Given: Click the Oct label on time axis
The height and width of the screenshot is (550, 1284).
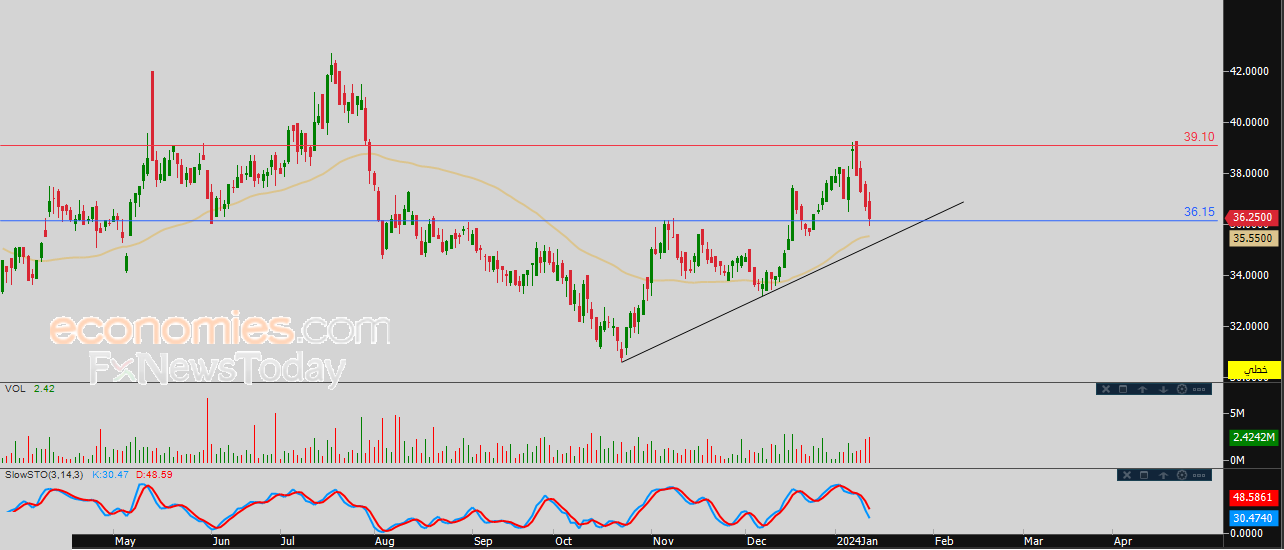Looking at the screenshot, I should (563, 541).
